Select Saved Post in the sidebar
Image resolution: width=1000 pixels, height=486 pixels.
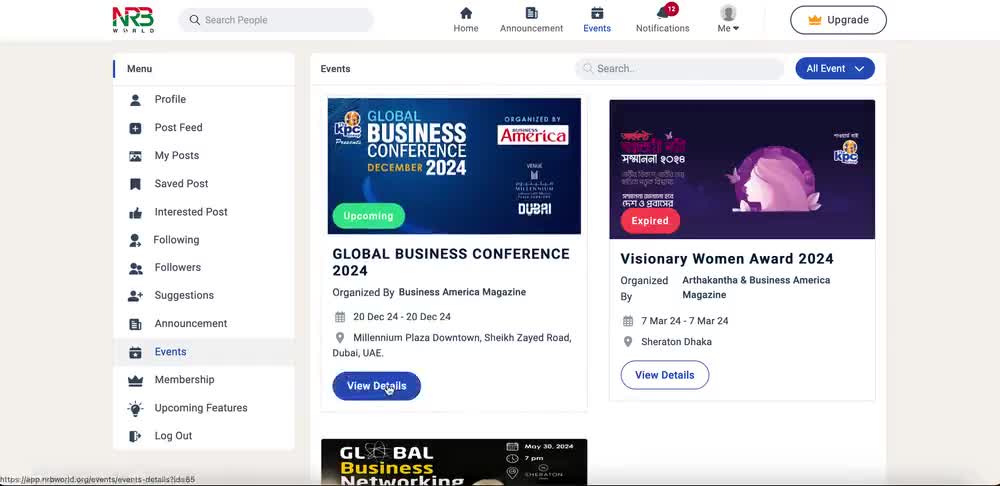(181, 184)
